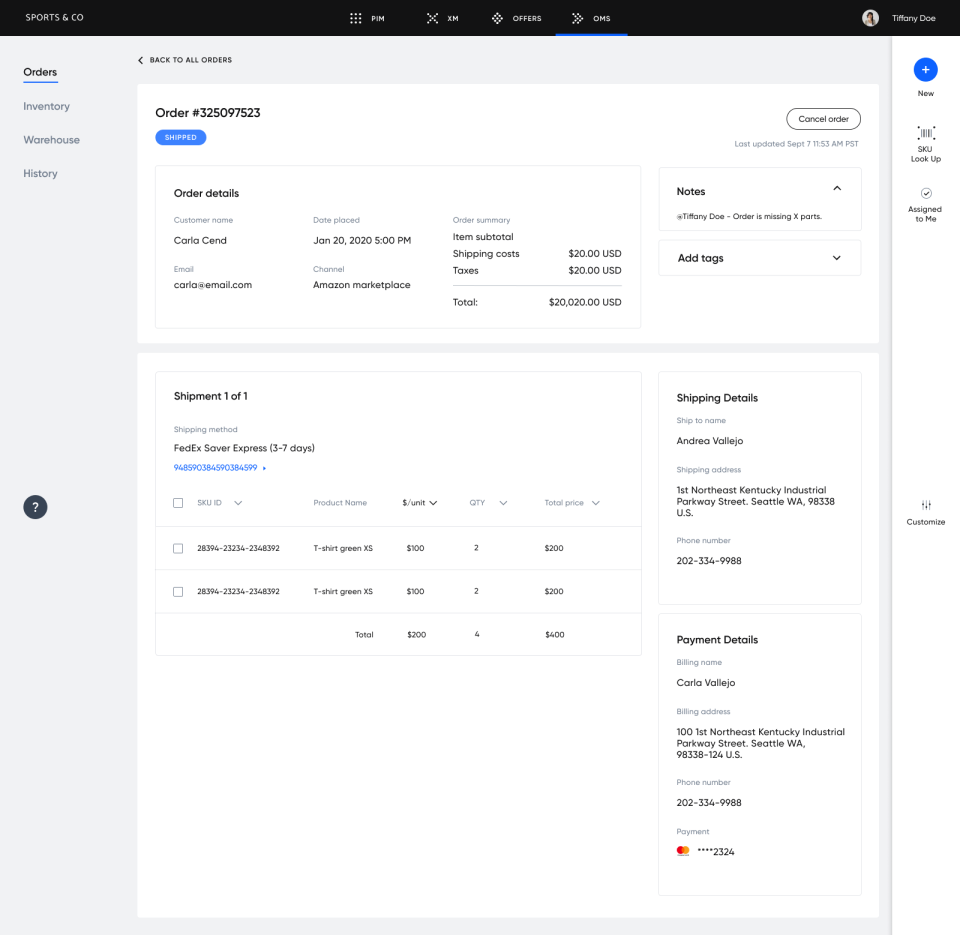The width and height of the screenshot is (960, 935).
Task: Expand the Add tags panel
Action: point(836,258)
